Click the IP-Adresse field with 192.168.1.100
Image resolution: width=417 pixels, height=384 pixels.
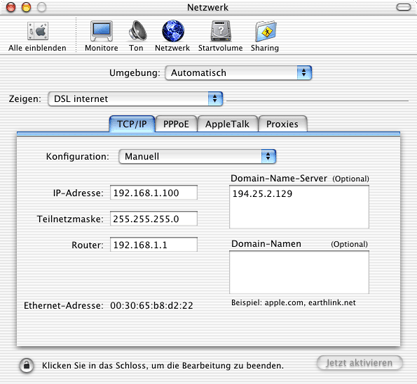(x=154, y=193)
